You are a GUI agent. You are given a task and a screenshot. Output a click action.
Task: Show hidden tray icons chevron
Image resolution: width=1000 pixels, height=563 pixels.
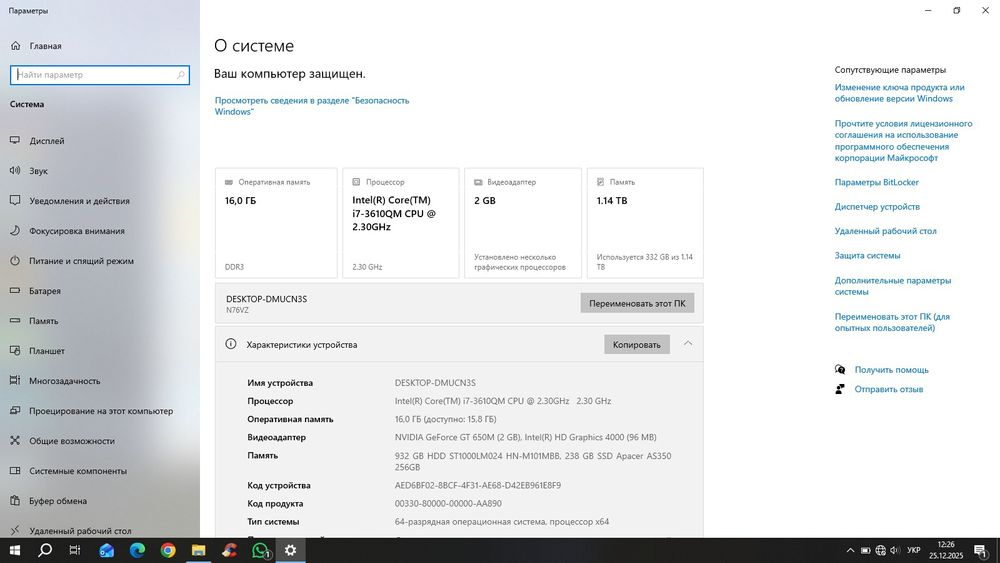pos(850,550)
